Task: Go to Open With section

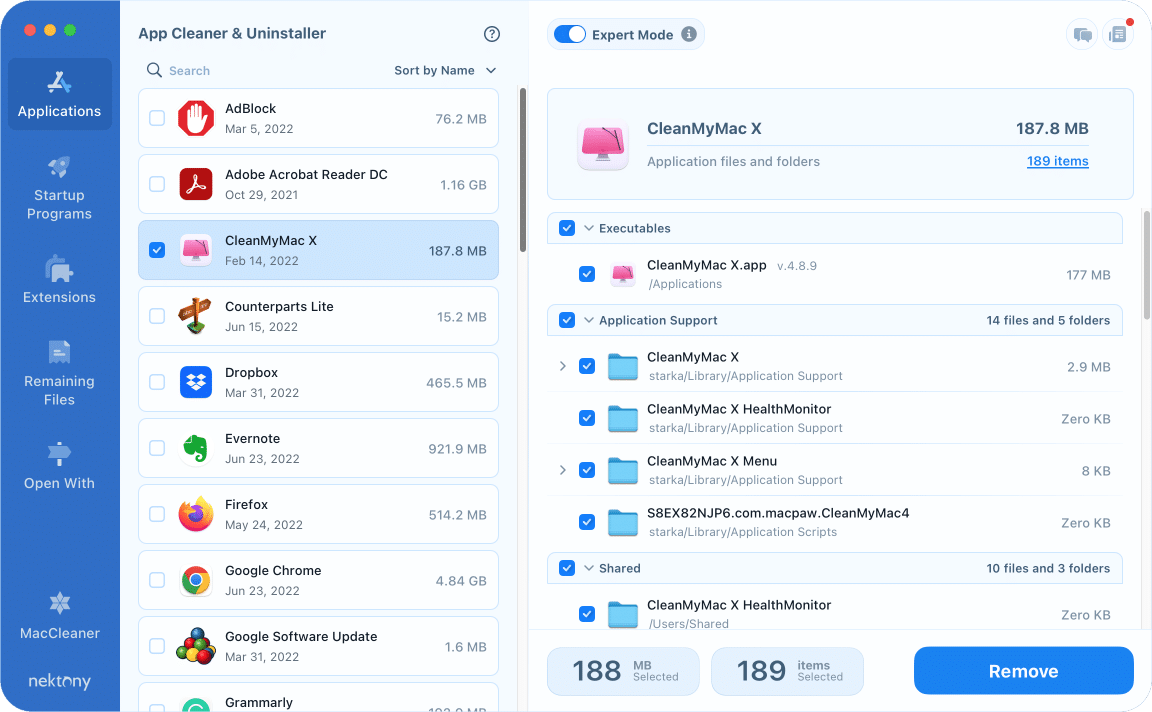Action: pyautogui.click(x=60, y=466)
